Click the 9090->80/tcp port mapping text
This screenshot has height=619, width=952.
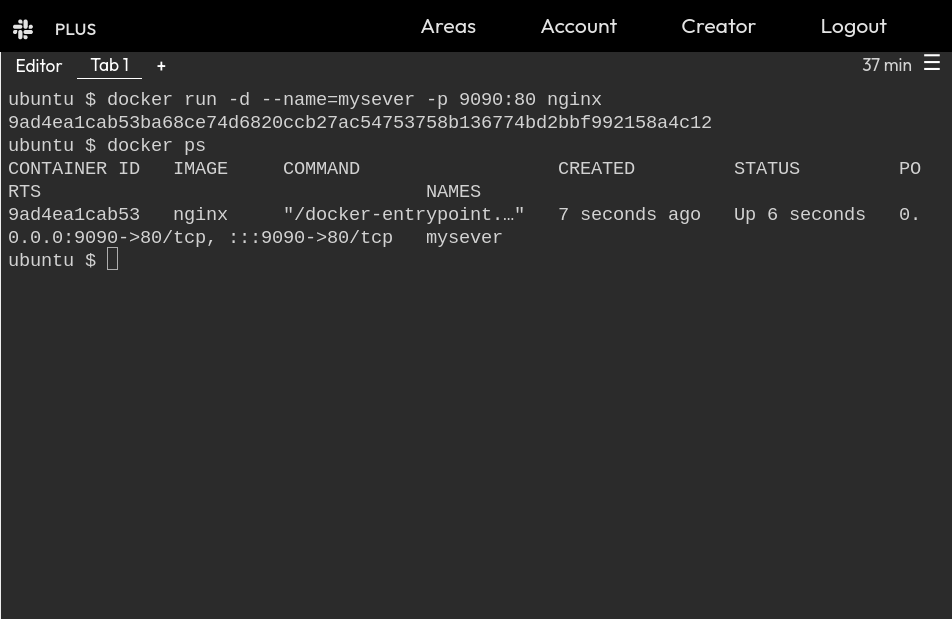point(200,238)
